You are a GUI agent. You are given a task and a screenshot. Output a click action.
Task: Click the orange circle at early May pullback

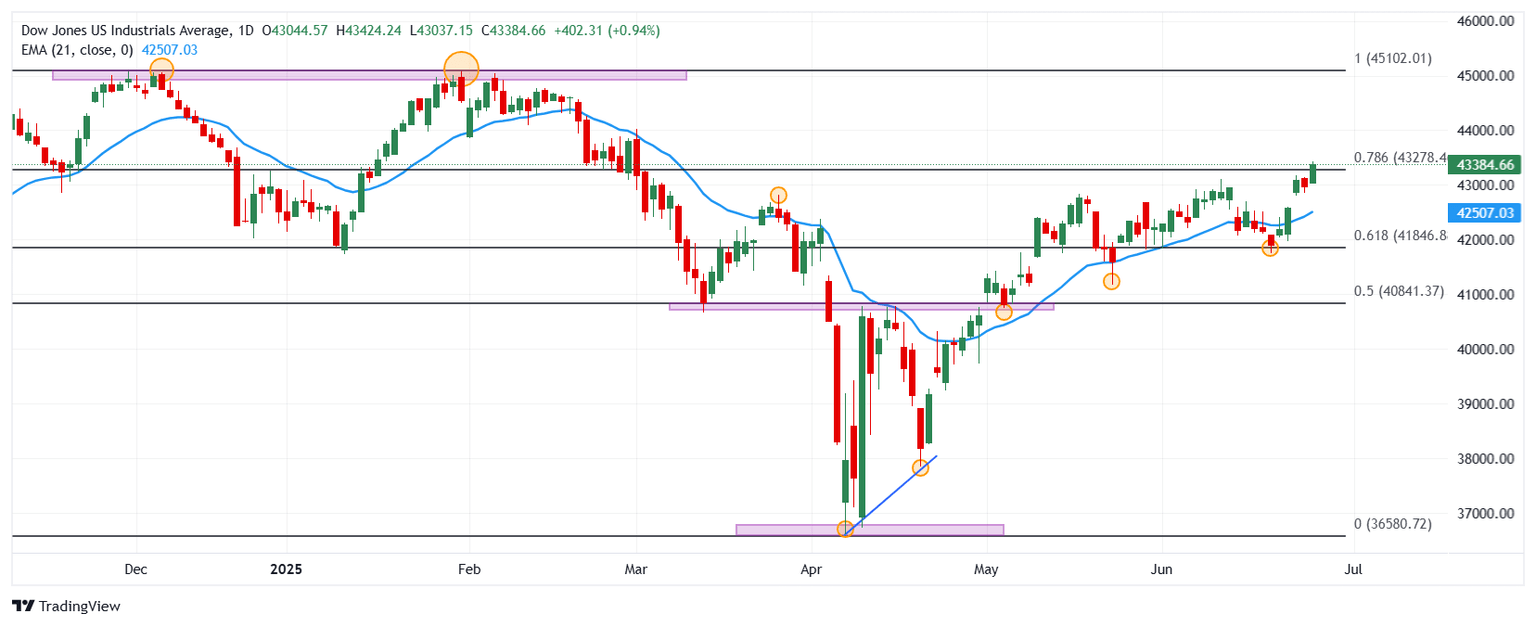1004,312
